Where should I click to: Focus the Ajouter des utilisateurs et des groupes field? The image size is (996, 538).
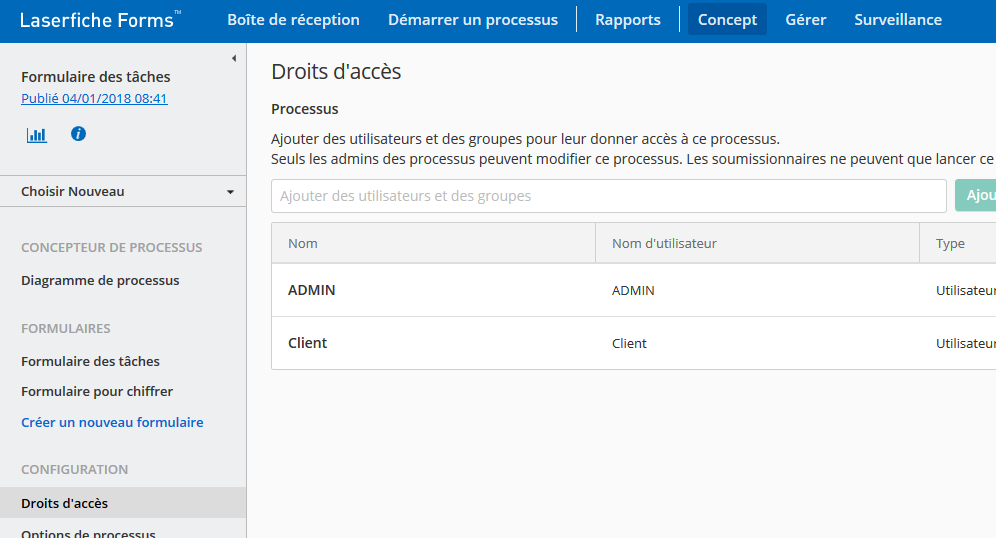tap(609, 196)
